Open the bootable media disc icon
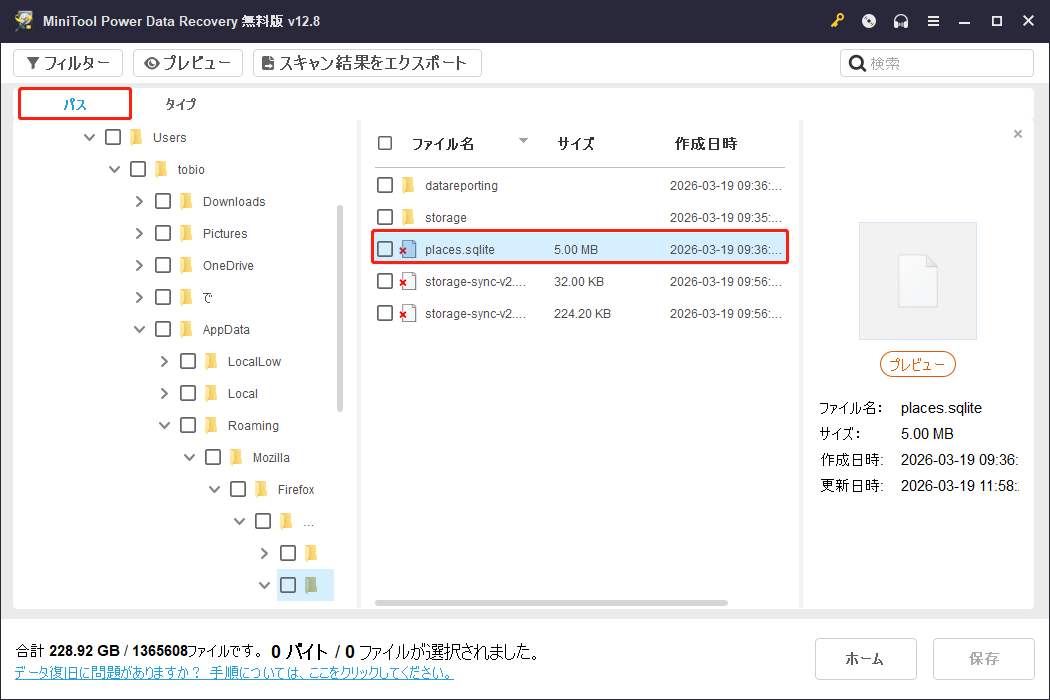Viewport: 1050px width, 700px height. click(x=868, y=20)
